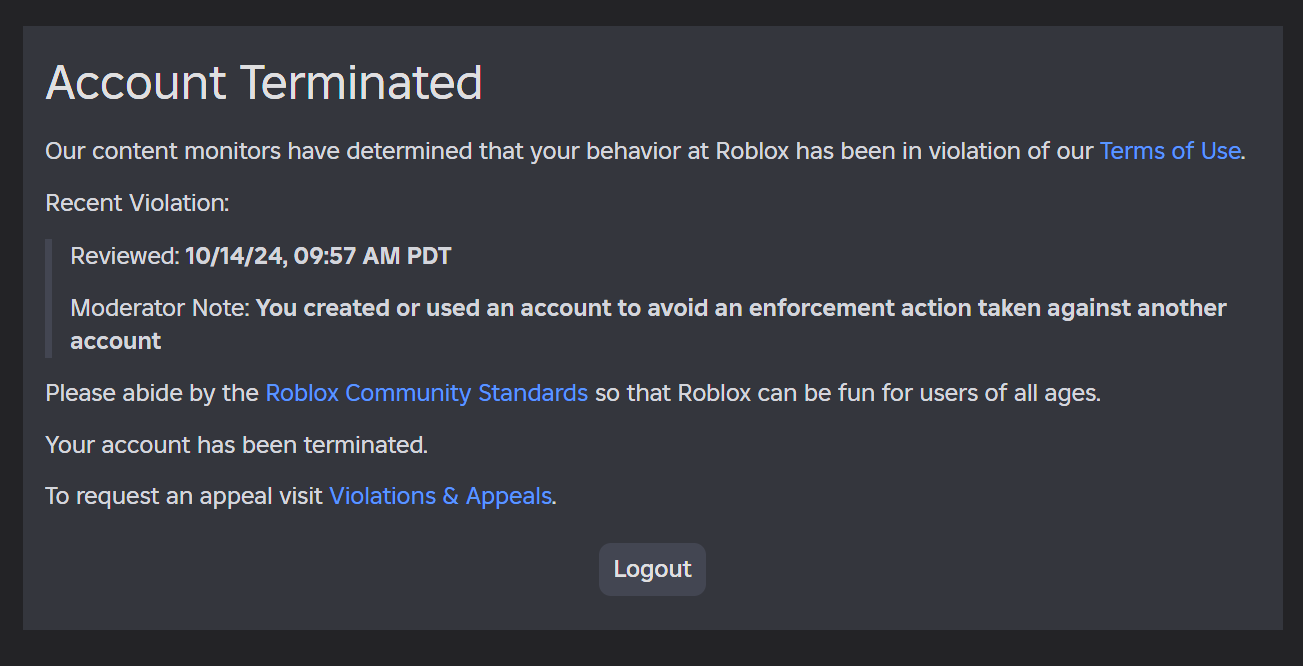Click the "Reviewed:" label
The image size is (1303, 666).
click(x=125, y=256)
